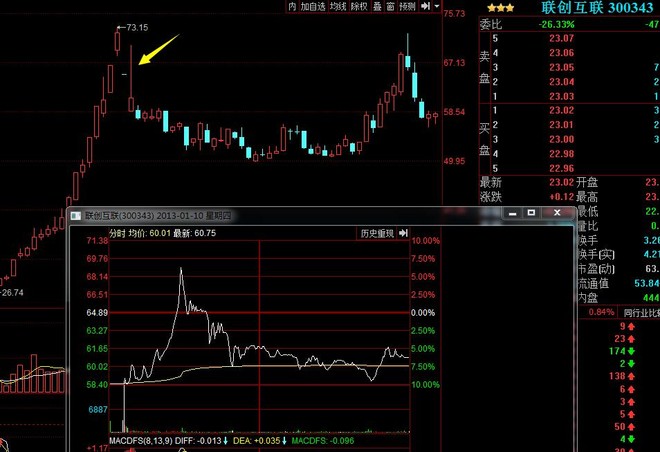Click the 叠 overlay toolbar button

377,6
